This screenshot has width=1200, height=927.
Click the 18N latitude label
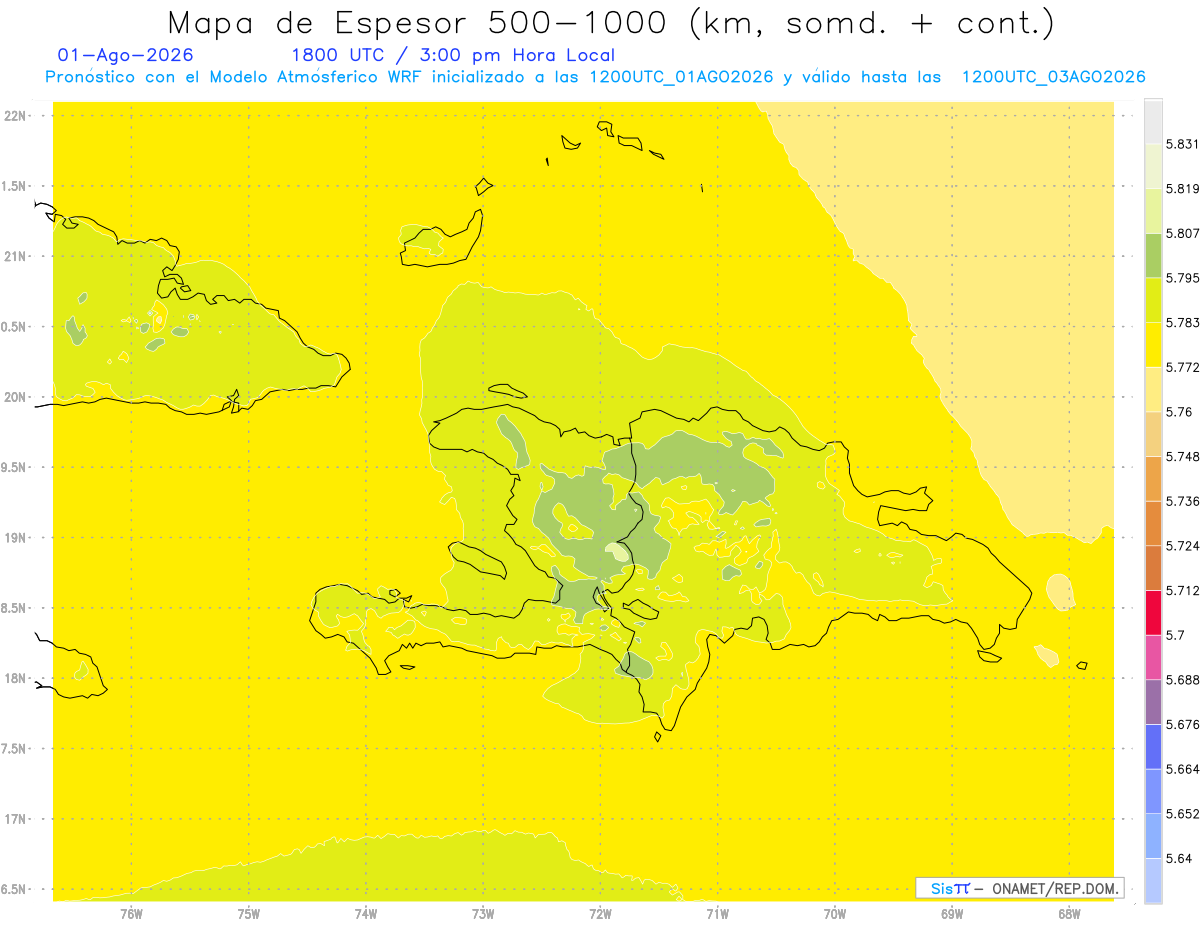click(16, 678)
